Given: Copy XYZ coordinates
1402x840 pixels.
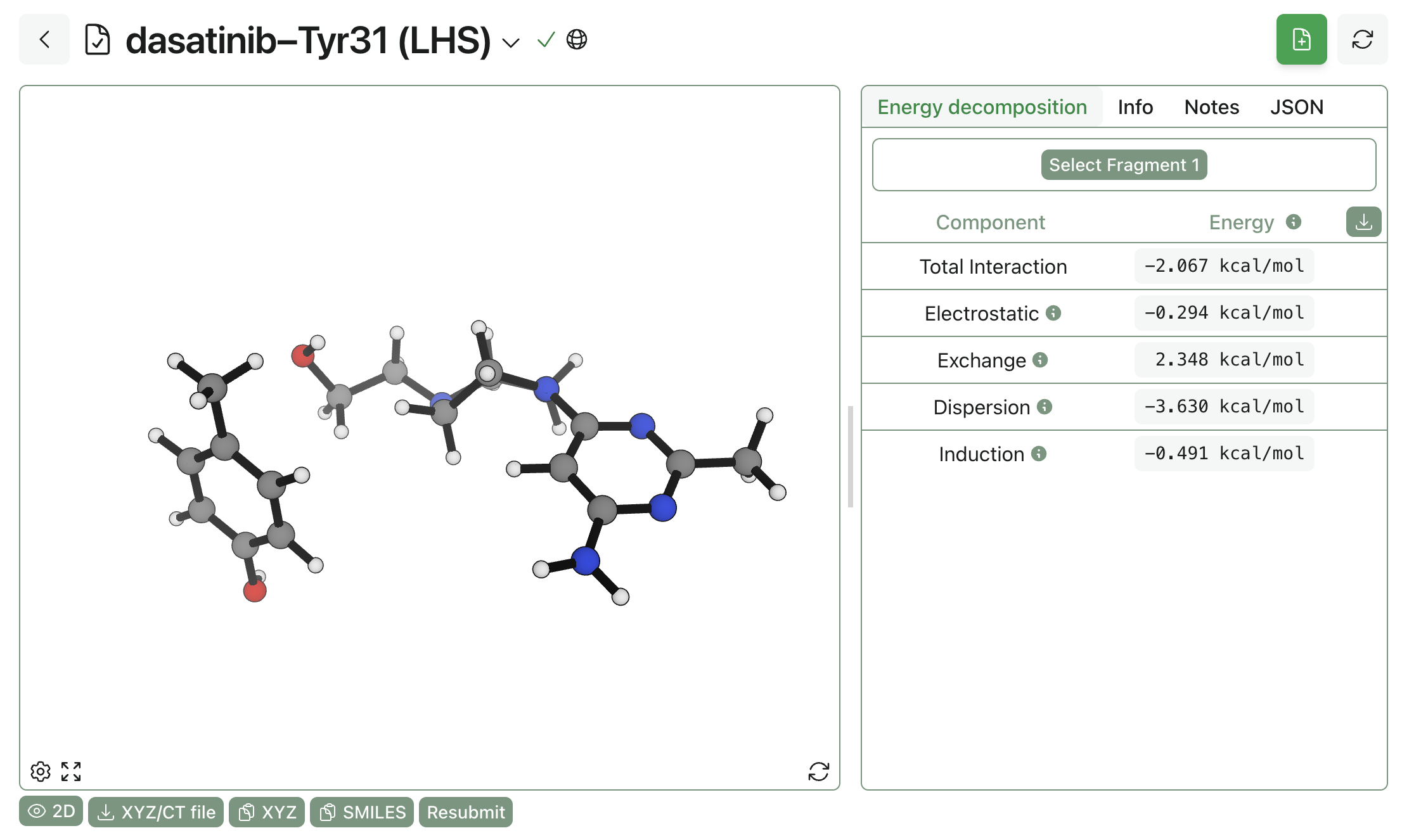Looking at the screenshot, I should point(267,812).
